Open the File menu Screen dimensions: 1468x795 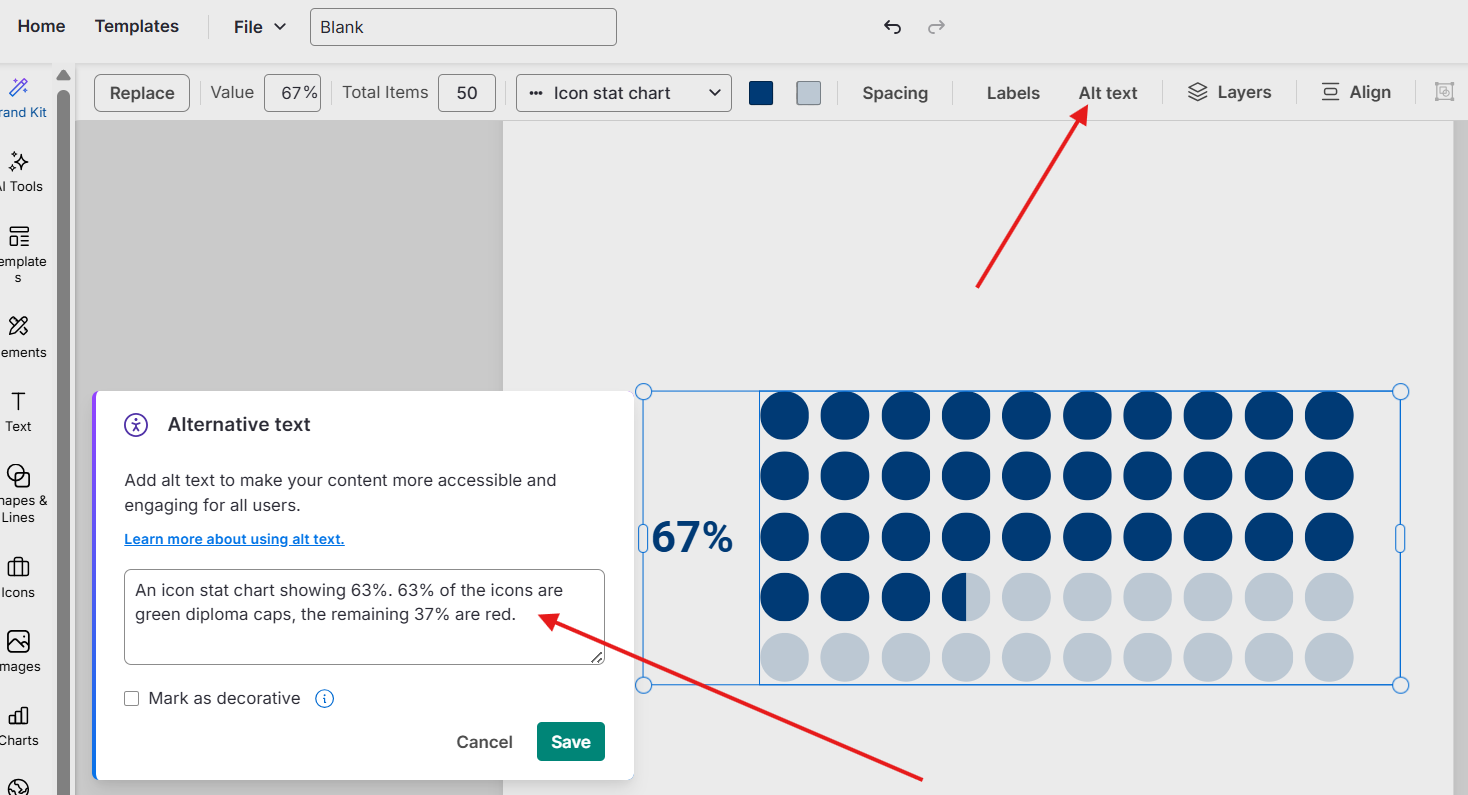[257, 26]
